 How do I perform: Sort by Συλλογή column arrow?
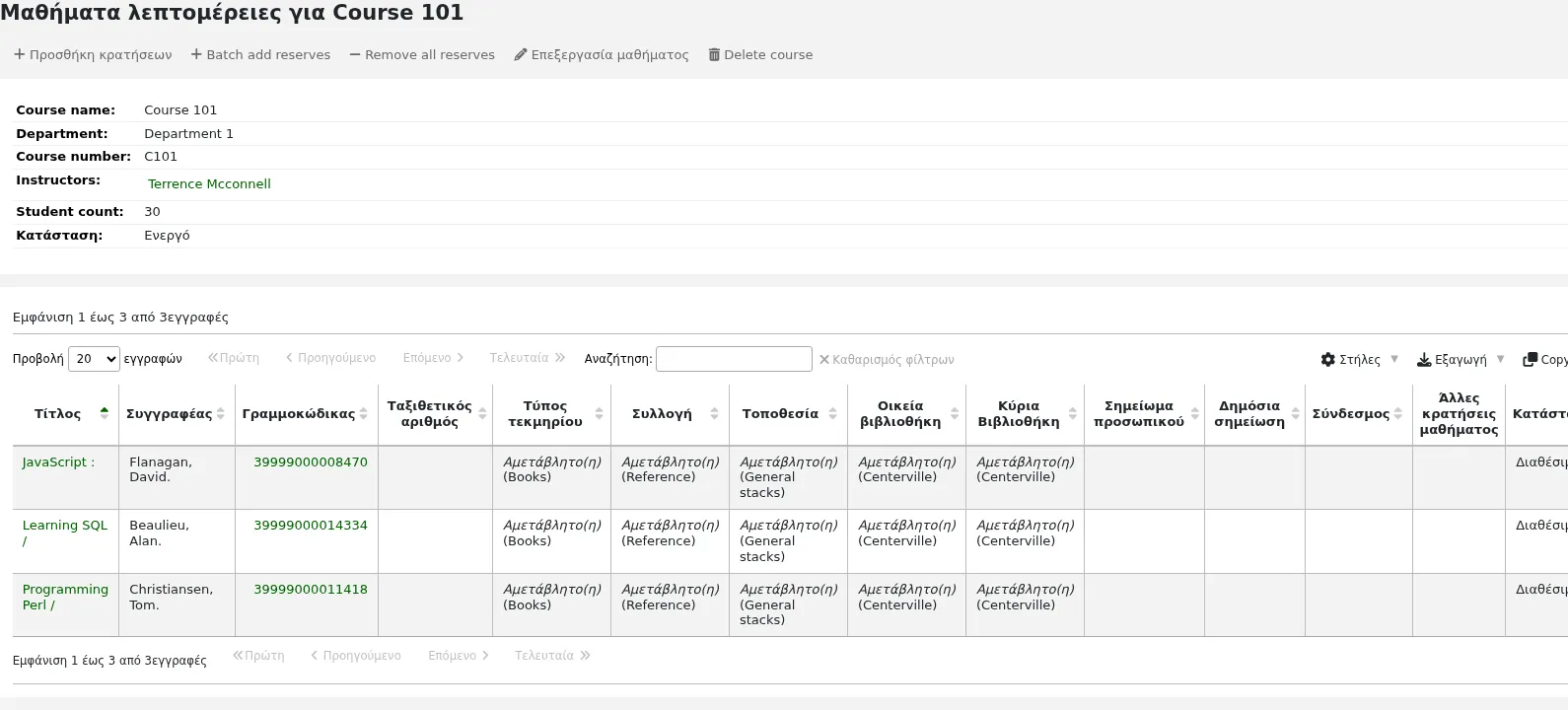(x=714, y=413)
